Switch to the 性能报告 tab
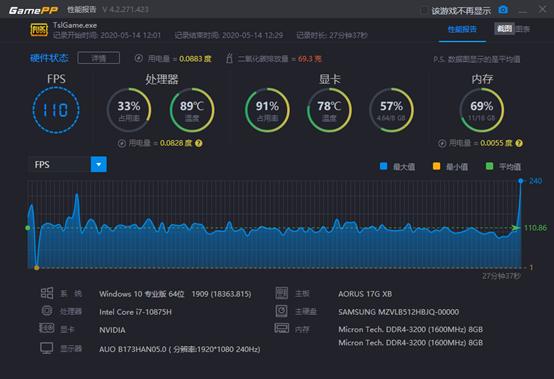 click(x=462, y=29)
